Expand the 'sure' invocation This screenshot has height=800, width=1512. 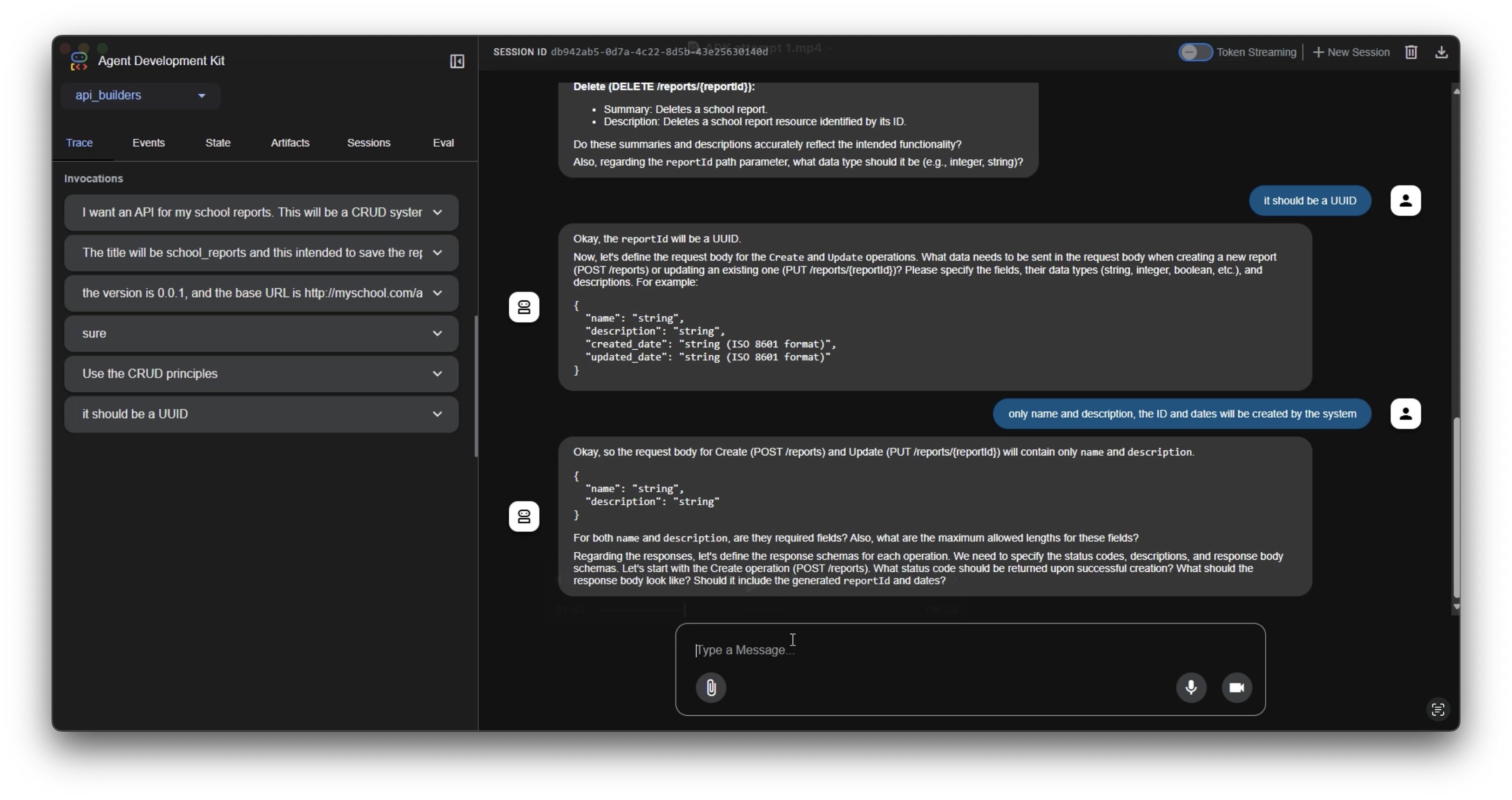[437, 333]
